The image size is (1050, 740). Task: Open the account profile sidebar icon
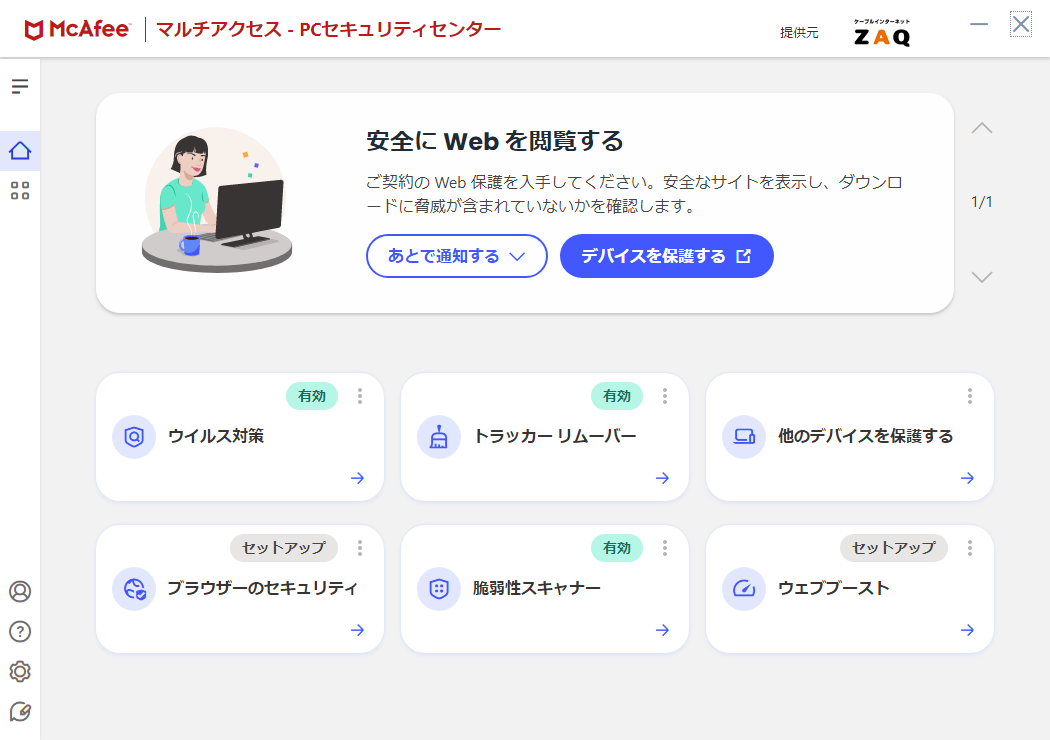click(x=20, y=591)
